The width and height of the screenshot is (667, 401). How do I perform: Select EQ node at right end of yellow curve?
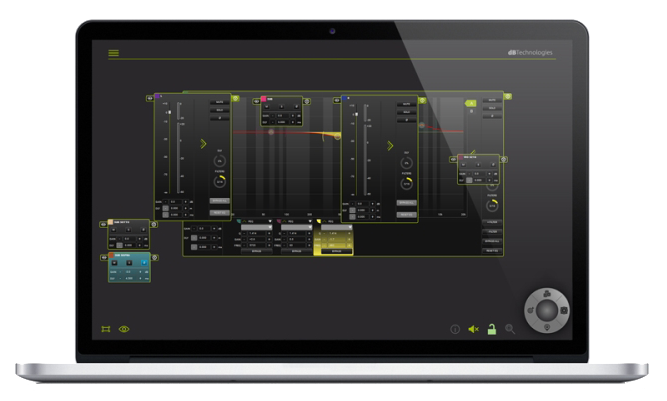pyautogui.click(x=337, y=137)
